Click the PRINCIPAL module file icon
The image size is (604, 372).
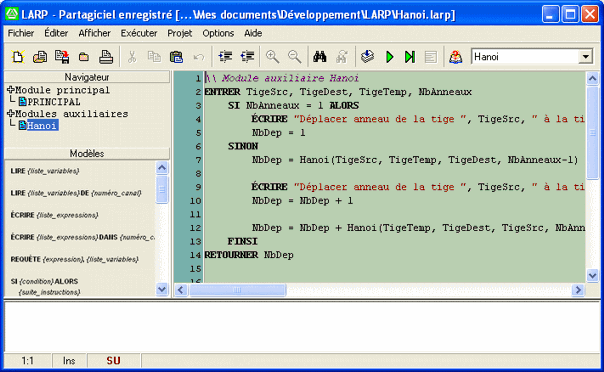click(x=23, y=102)
